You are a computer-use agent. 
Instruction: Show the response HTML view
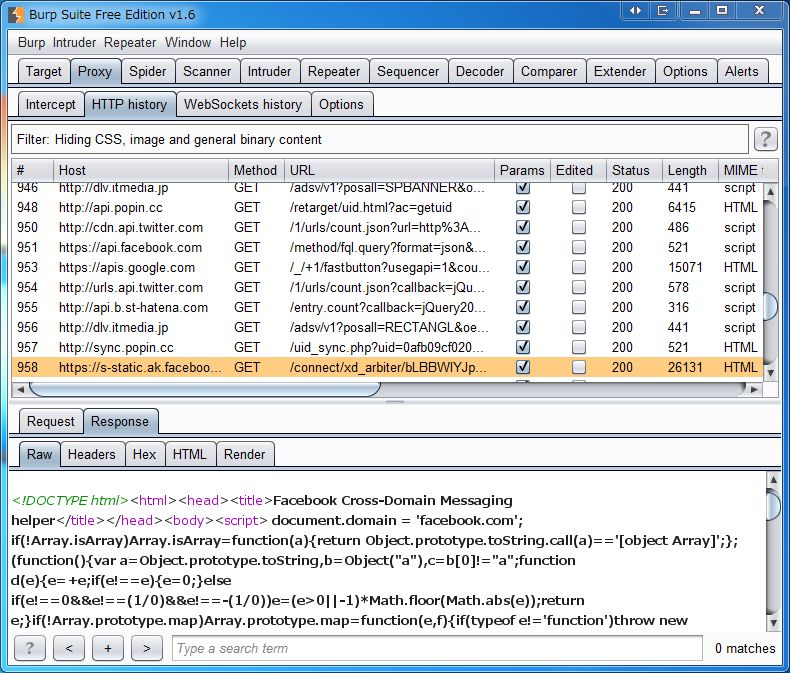[189, 454]
